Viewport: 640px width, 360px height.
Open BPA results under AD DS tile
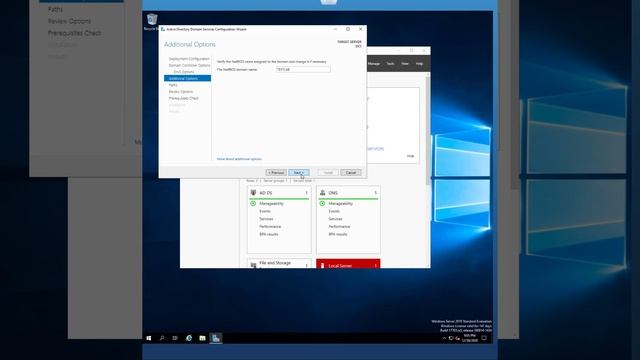point(269,234)
